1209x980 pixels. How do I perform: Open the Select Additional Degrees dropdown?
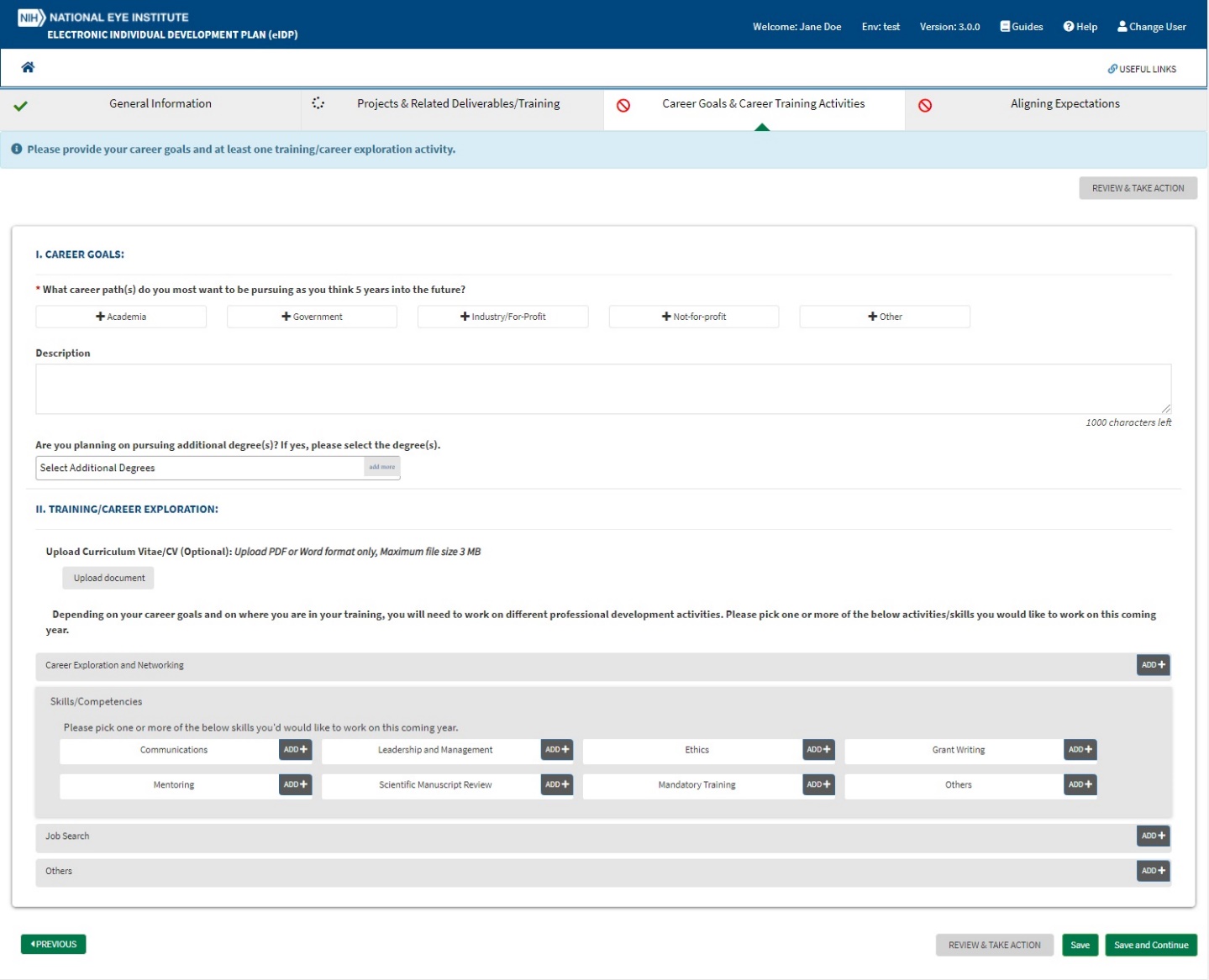tap(200, 468)
